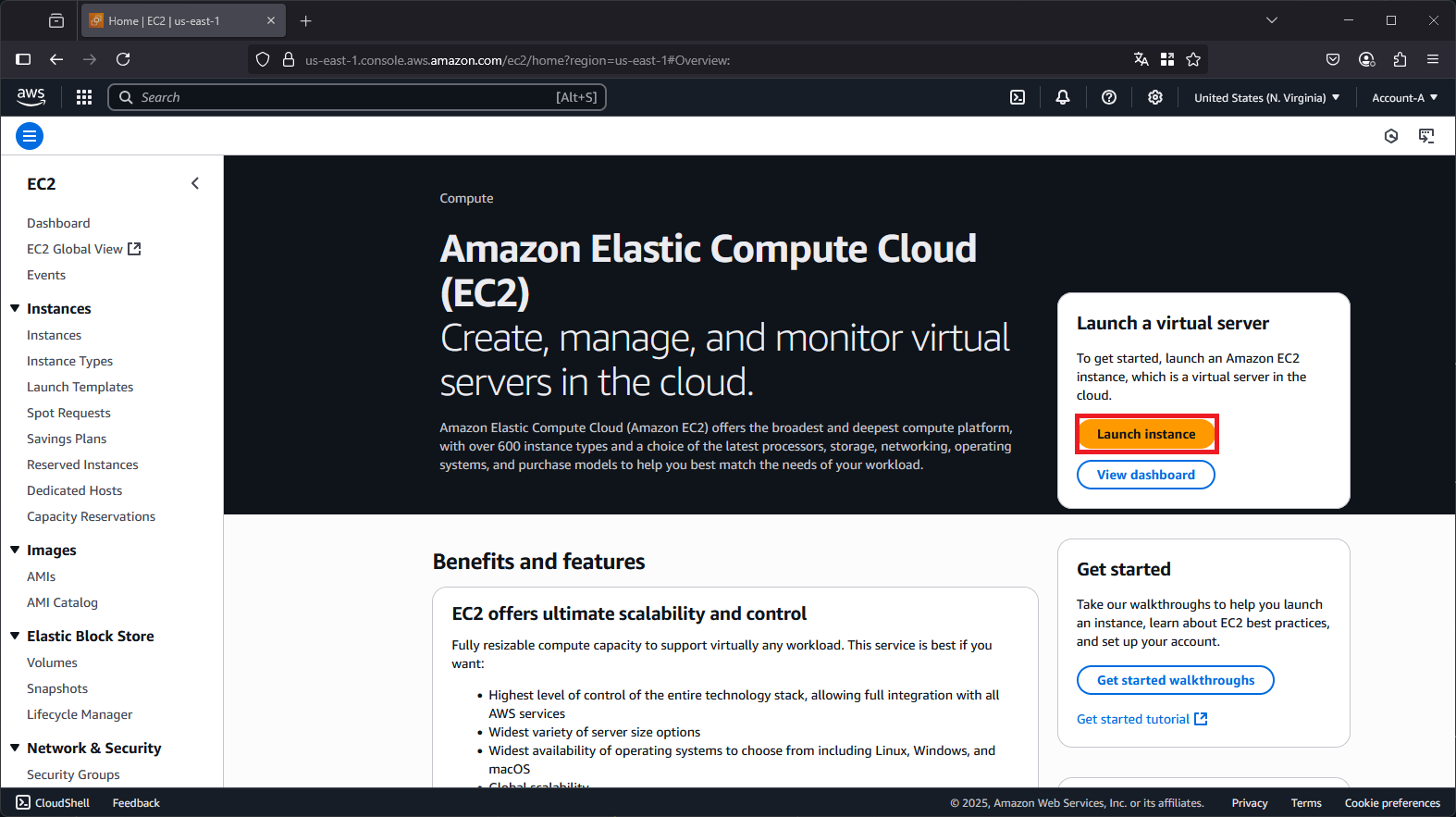Collapse the Elastic Block Store section

15,636
